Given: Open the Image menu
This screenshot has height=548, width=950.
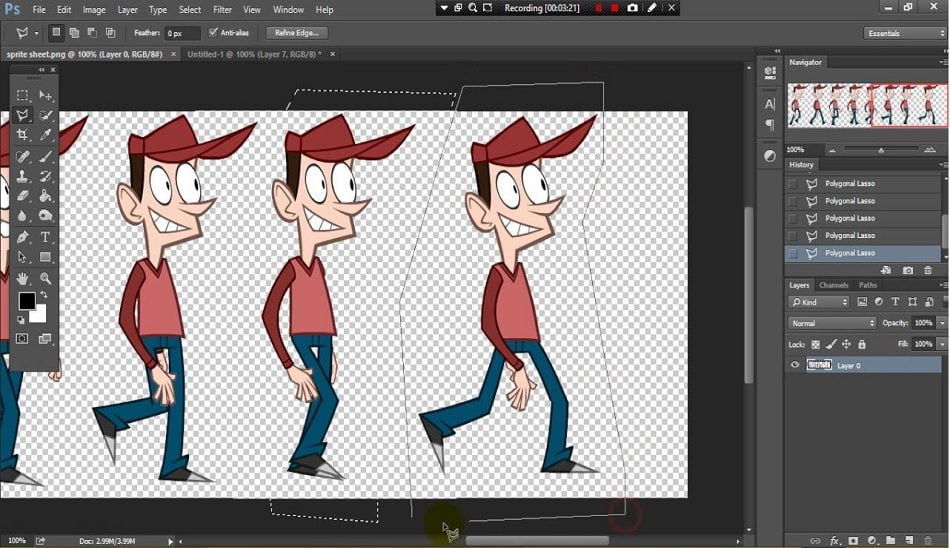Looking at the screenshot, I should (94, 10).
